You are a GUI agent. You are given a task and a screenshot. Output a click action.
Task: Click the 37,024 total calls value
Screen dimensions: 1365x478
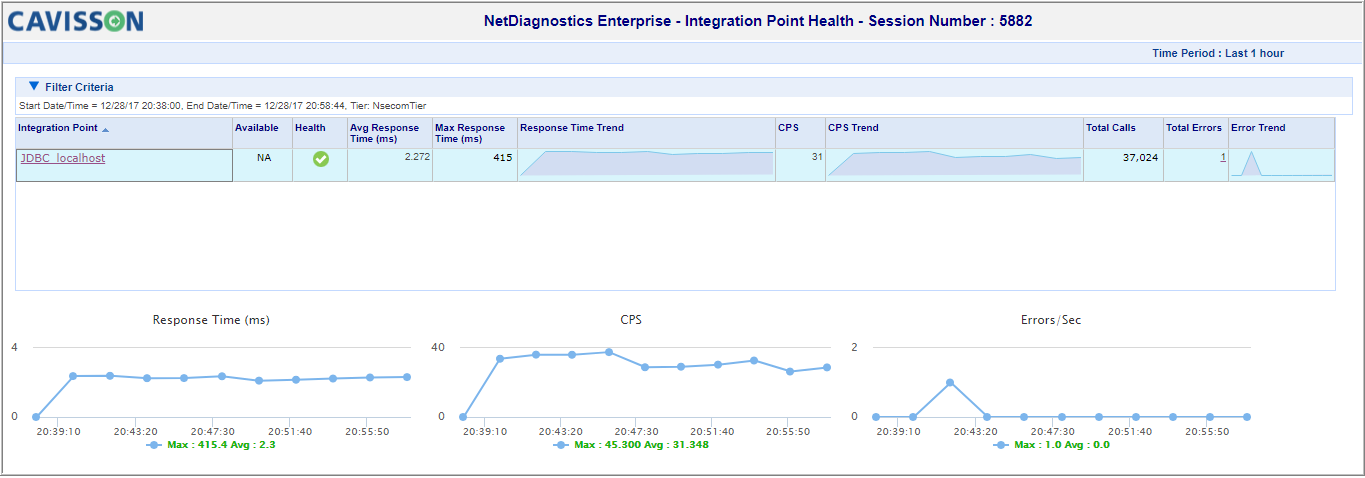1141,157
